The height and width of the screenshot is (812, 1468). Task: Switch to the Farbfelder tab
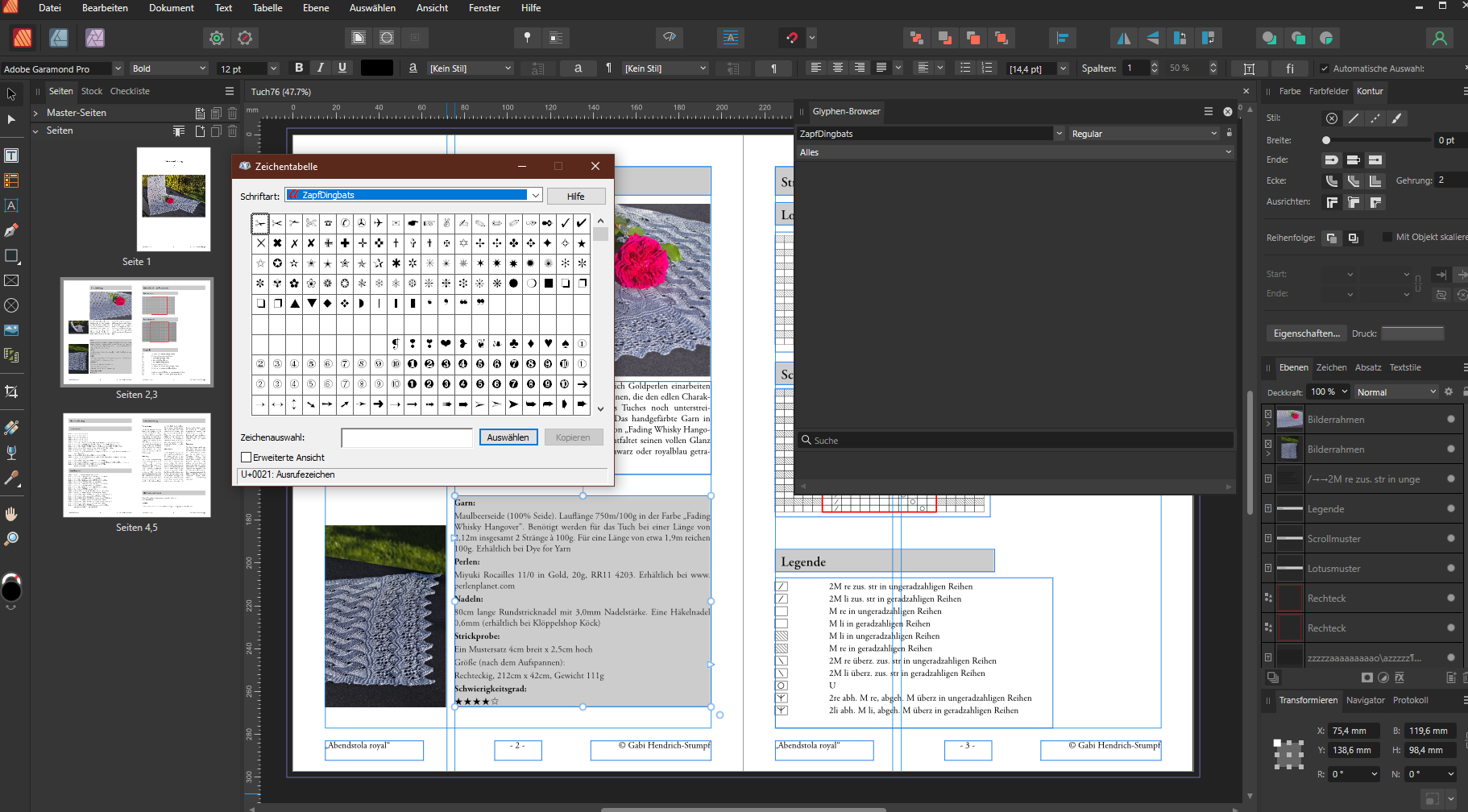point(1329,91)
